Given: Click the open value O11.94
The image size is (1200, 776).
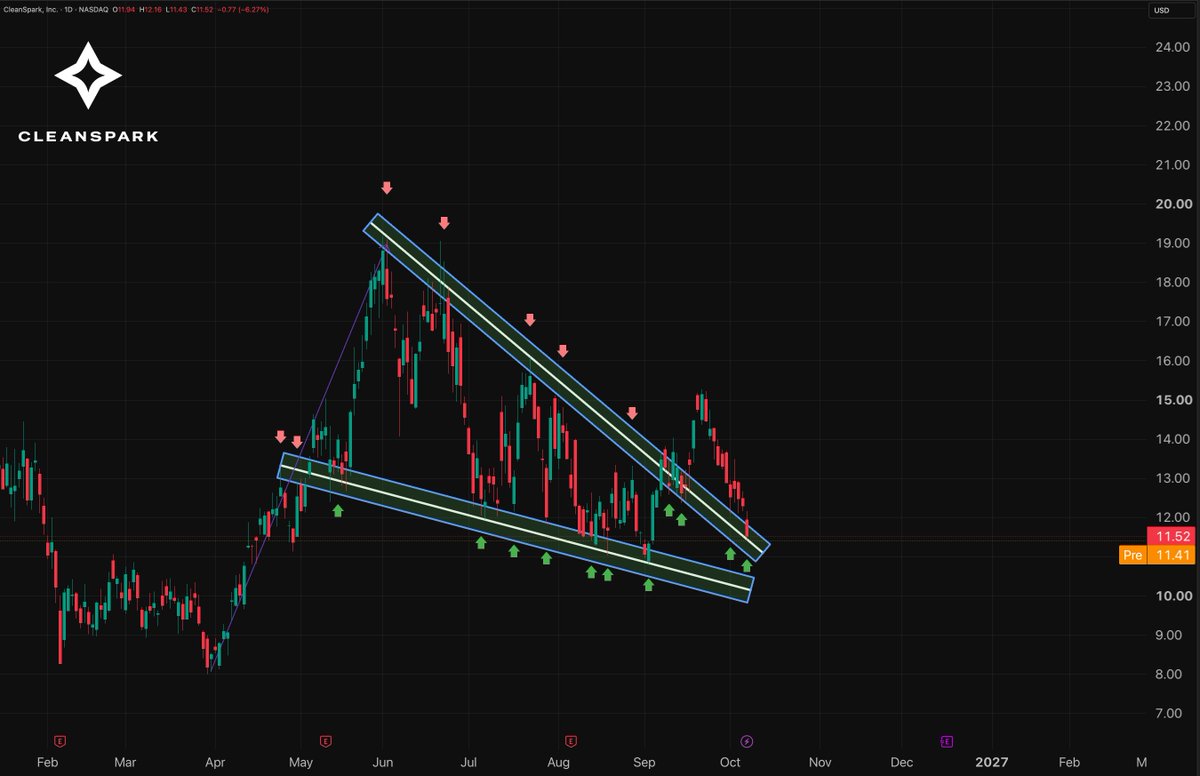Looking at the screenshot, I should tap(124, 10).
